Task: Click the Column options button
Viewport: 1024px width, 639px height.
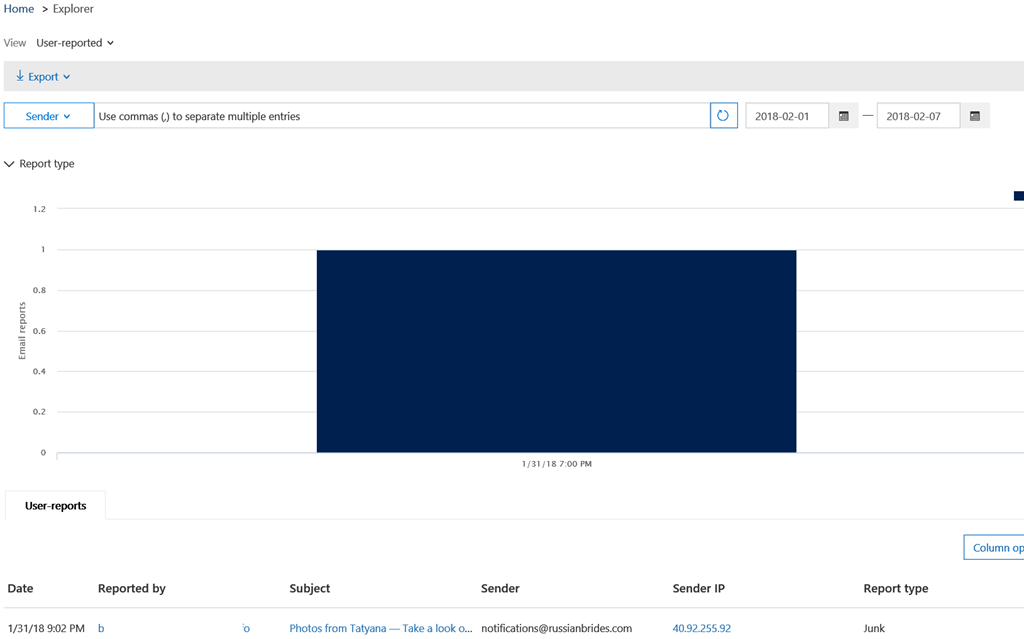Action: click(994, 547)
